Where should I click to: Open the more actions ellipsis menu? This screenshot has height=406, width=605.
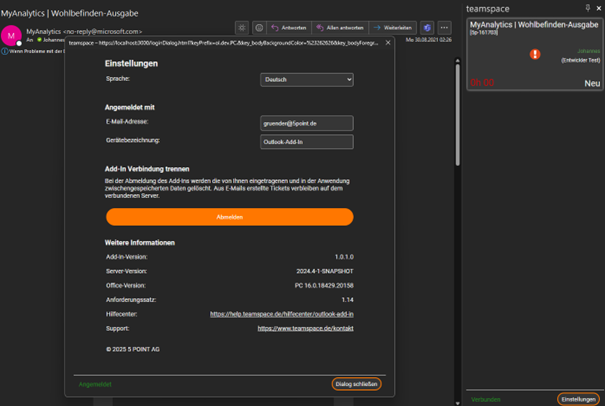click(x=444, y=28)
